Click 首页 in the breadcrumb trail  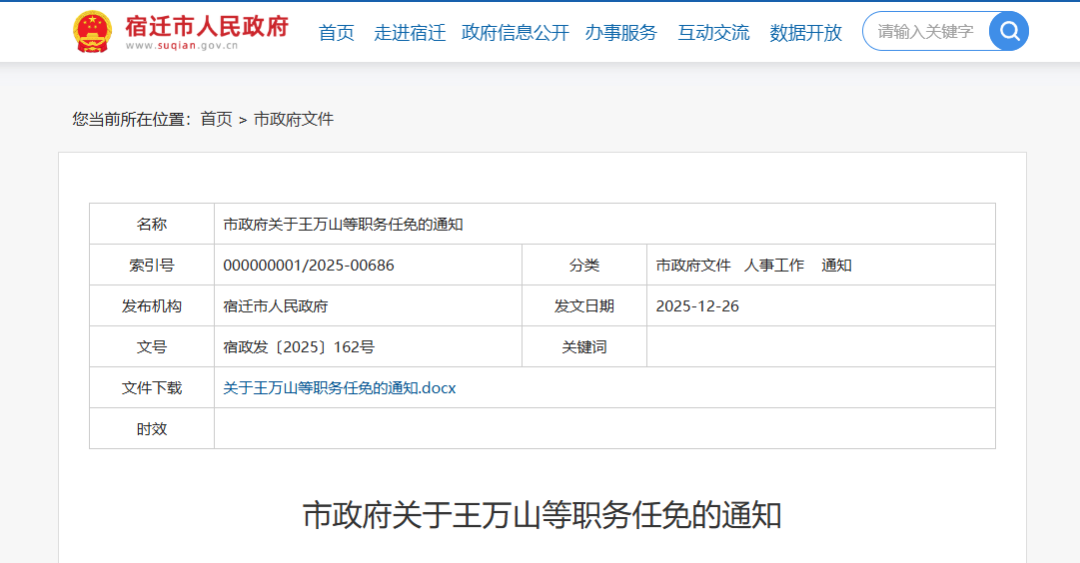click(216, 119)
